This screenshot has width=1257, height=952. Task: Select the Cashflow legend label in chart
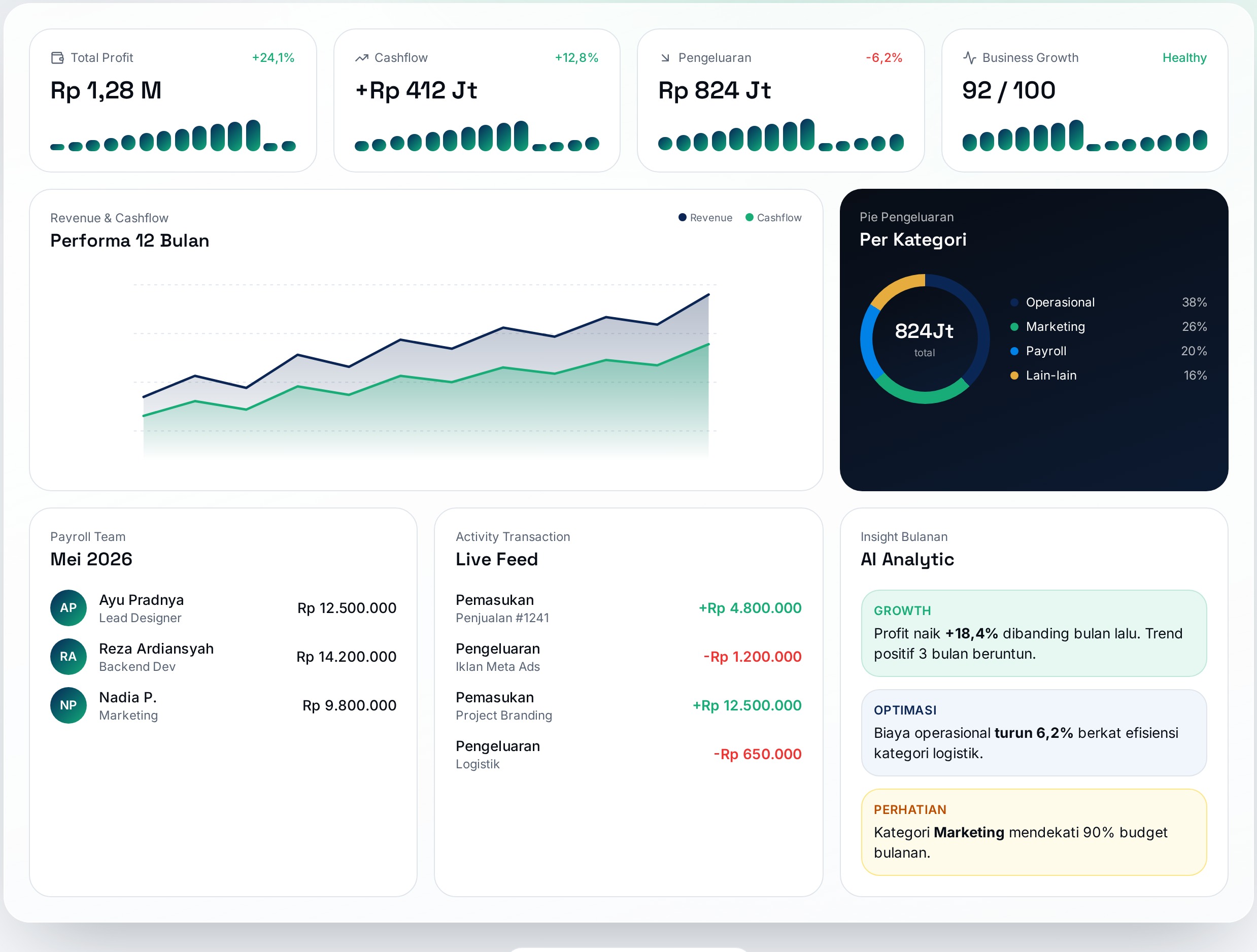(779, 218)
